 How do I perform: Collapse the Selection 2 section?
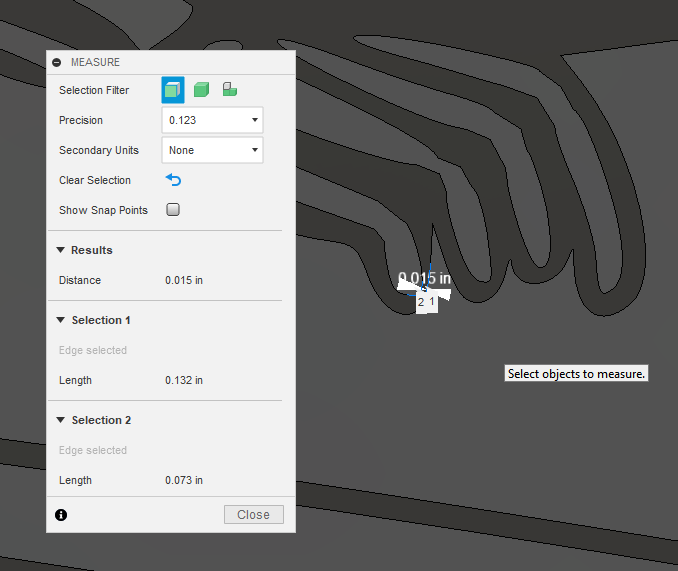pos(61,420)
